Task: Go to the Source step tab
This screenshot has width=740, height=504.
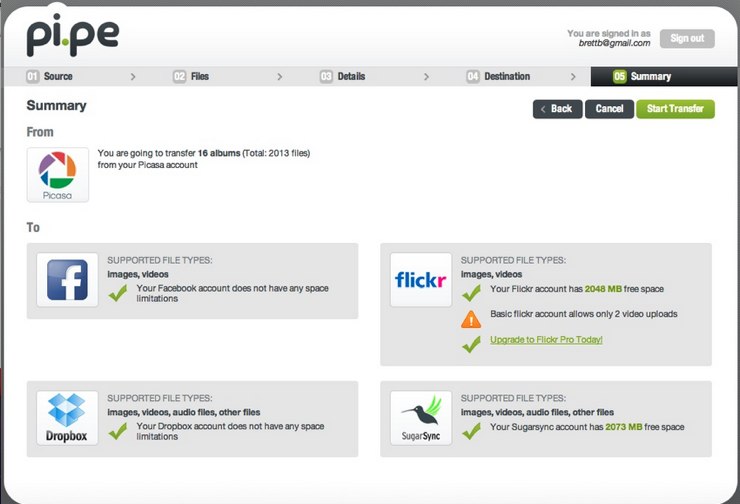Action: pos(78,76)
